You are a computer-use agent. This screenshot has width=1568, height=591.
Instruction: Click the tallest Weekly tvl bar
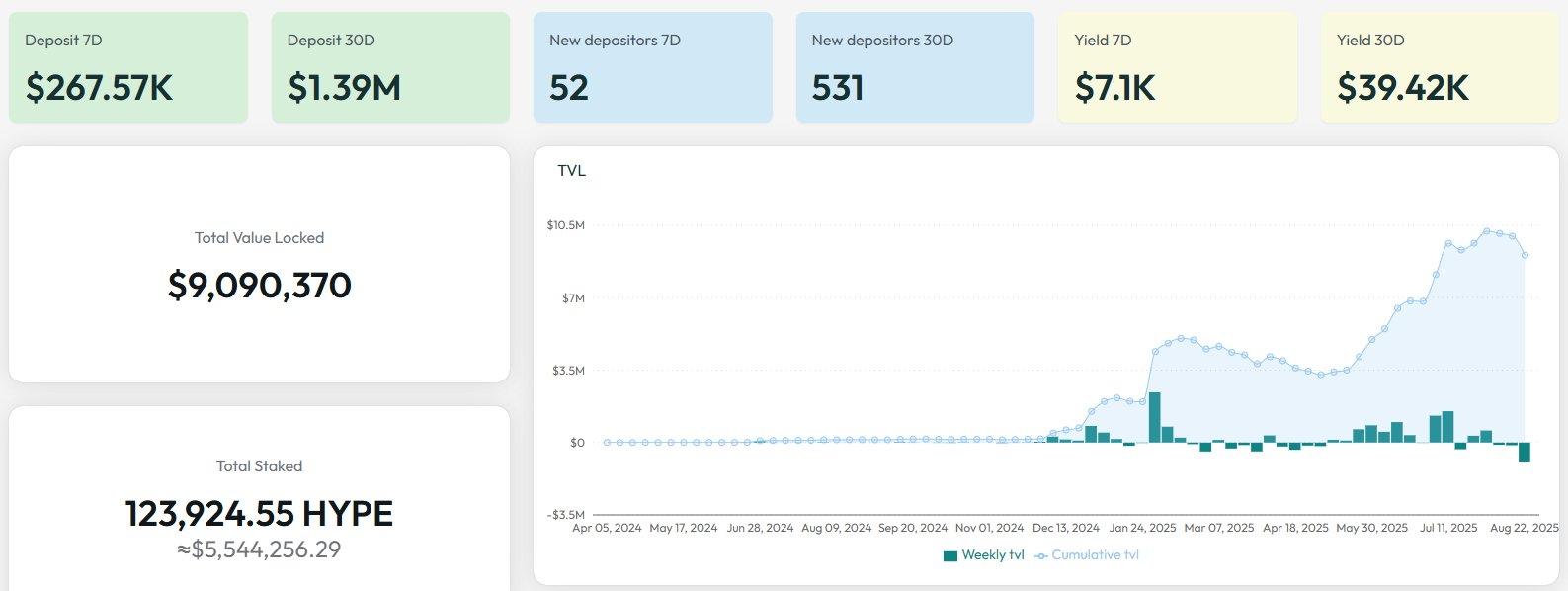pos(1154,417)
